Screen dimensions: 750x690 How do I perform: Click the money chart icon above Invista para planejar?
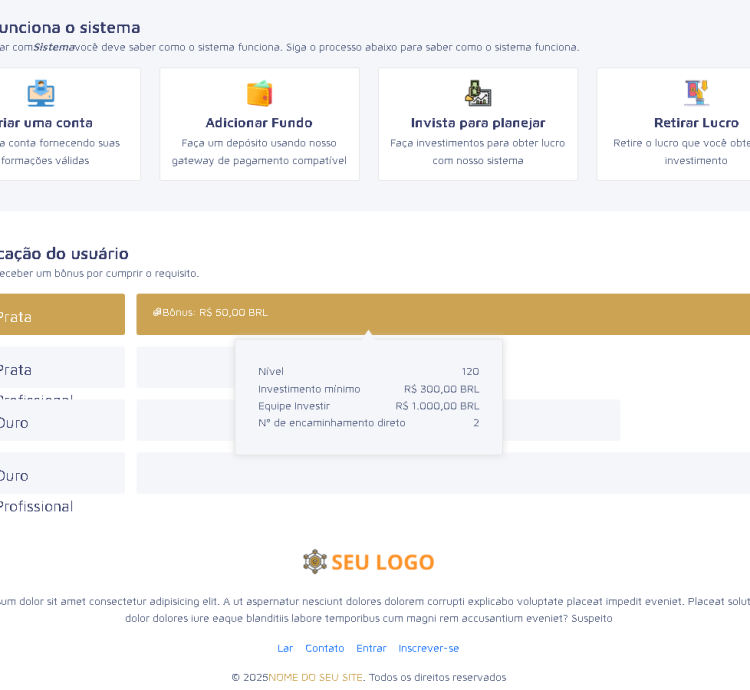[x=478, y=93]
